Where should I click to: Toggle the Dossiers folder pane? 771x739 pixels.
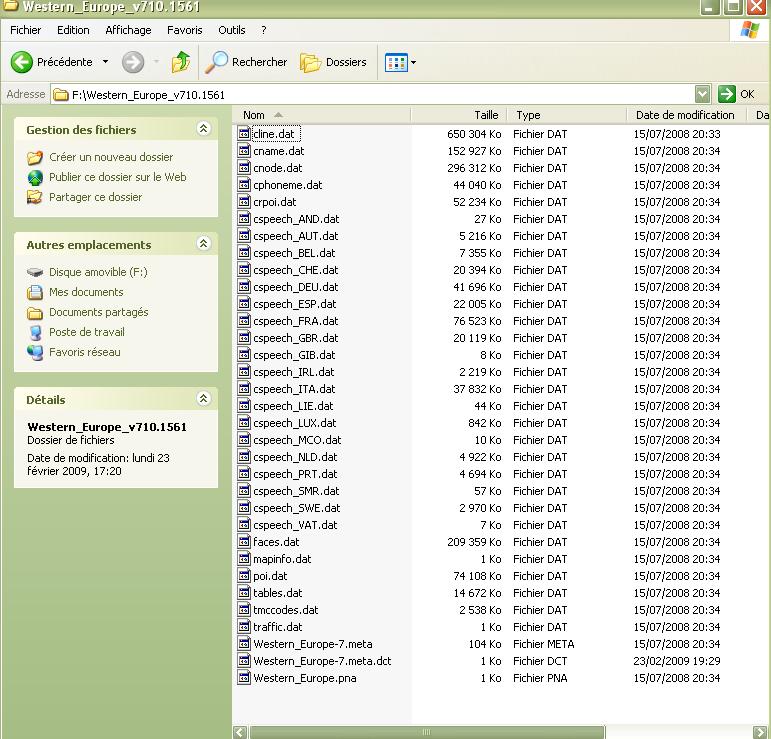pos(334,62)
